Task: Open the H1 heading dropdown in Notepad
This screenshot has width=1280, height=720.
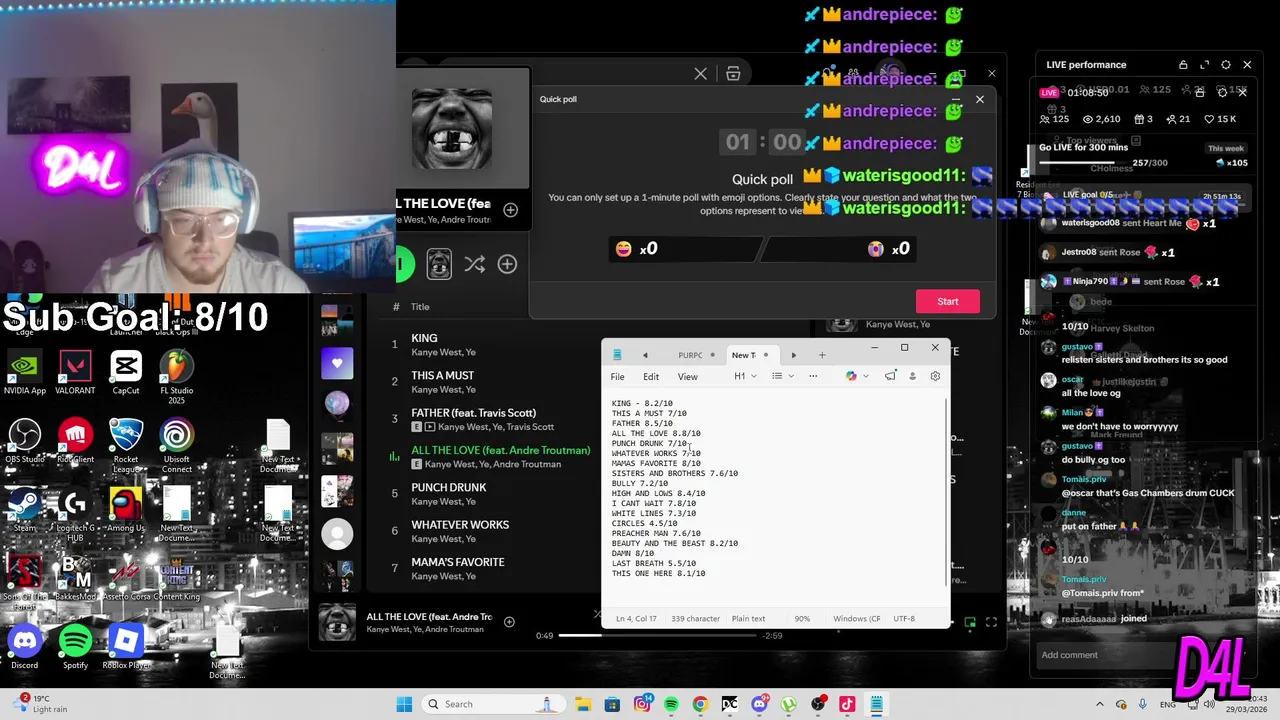Action: 745,376
